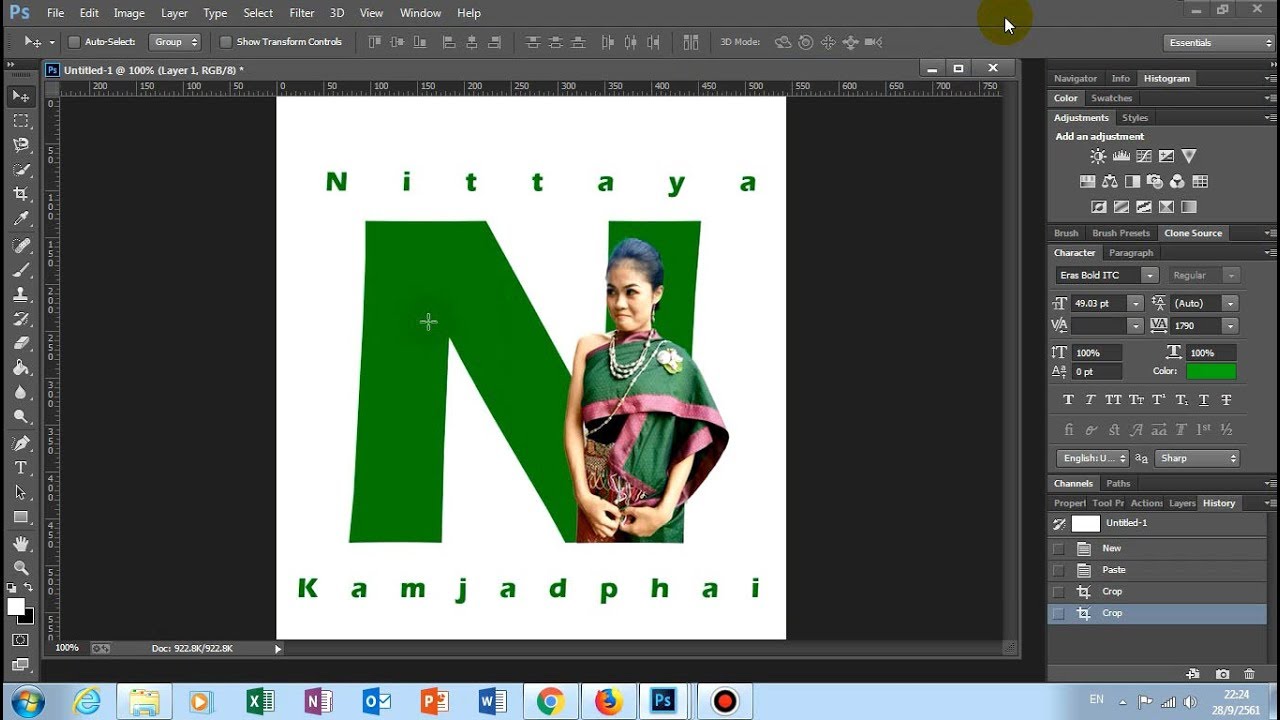Select the Eraser tool
Viewport: 1280px width, 720px height.
point(21,343)
